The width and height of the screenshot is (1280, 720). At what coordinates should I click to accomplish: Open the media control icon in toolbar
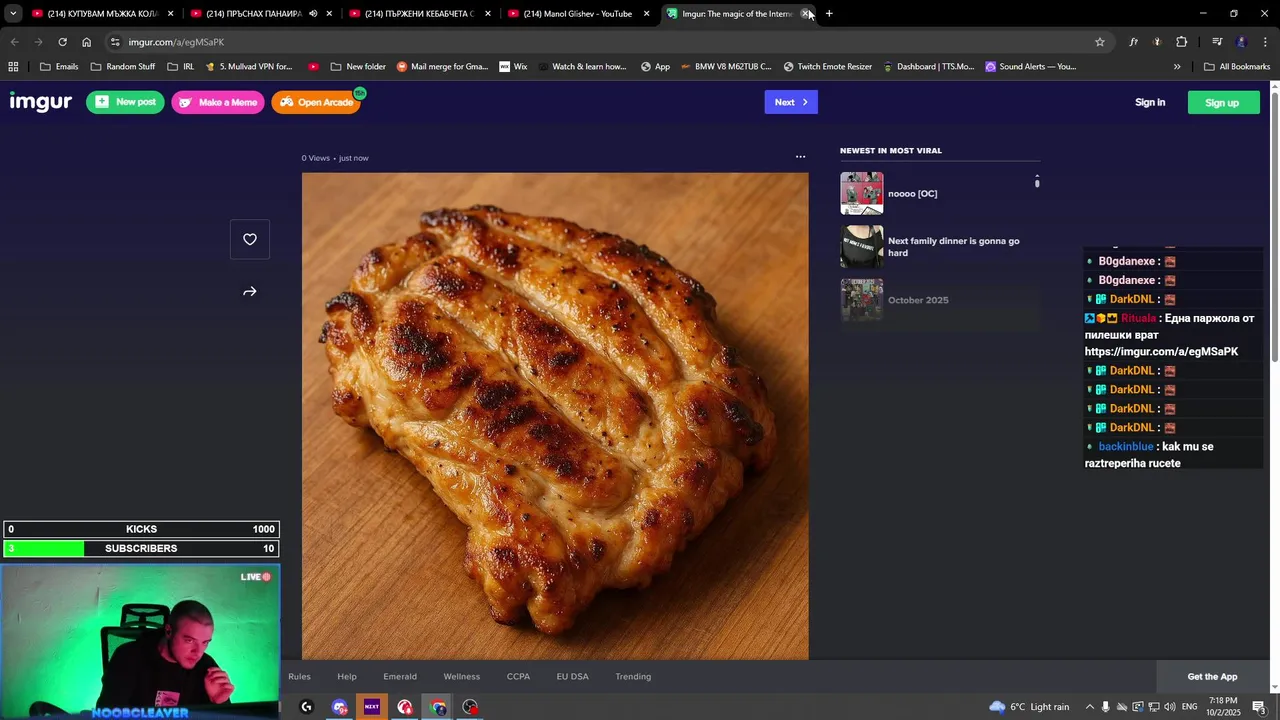pyautogui.click(x=1217, y=42)
